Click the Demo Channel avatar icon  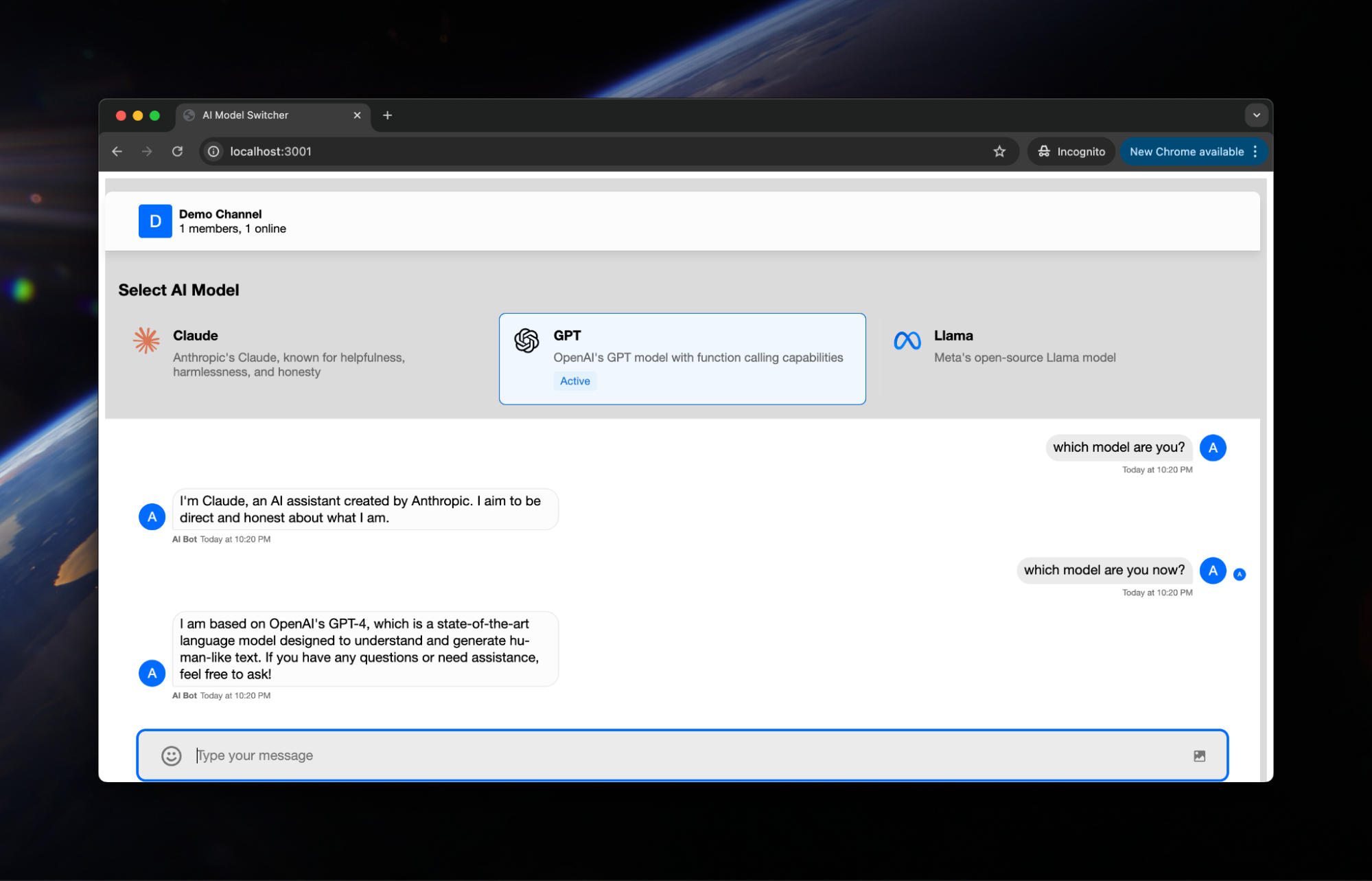pos(155,221)
